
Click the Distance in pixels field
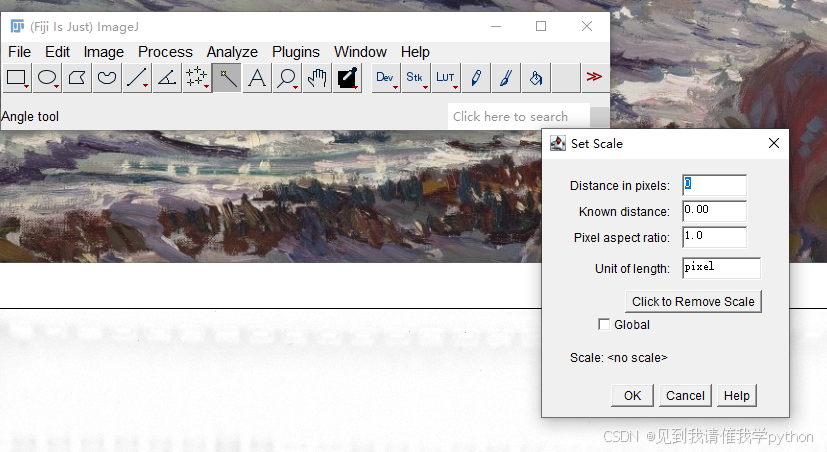[715, 185]
